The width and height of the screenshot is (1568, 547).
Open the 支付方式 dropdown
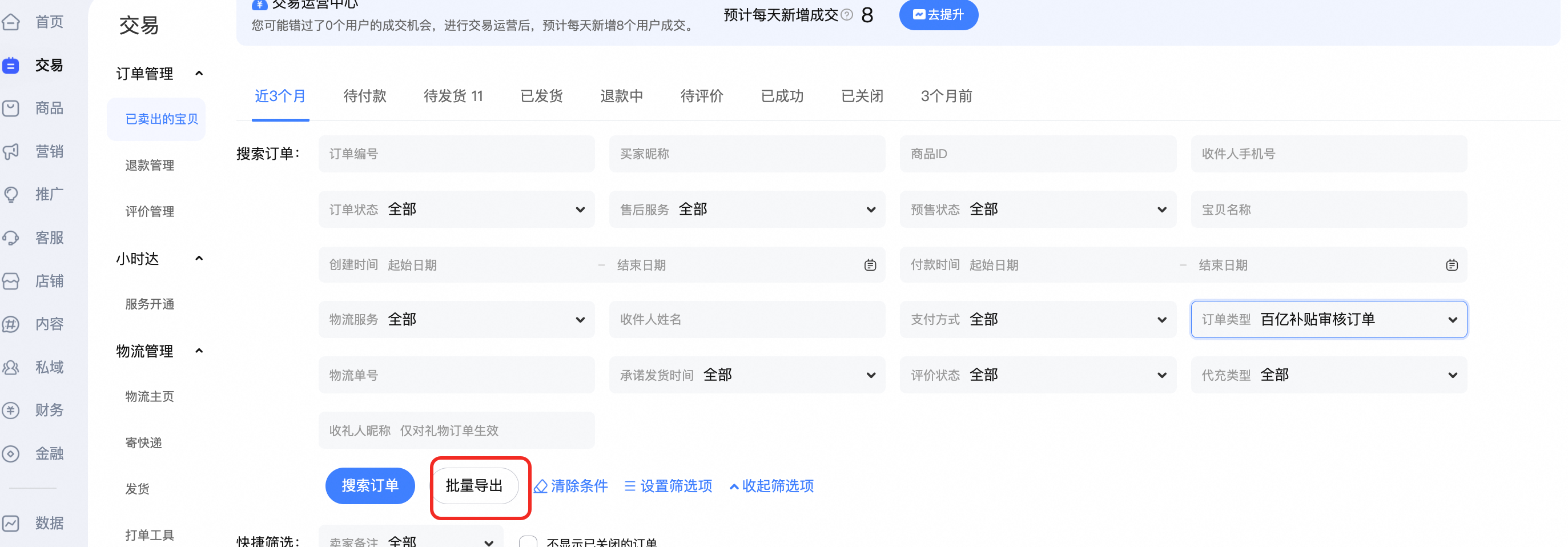click(1038, 319)
